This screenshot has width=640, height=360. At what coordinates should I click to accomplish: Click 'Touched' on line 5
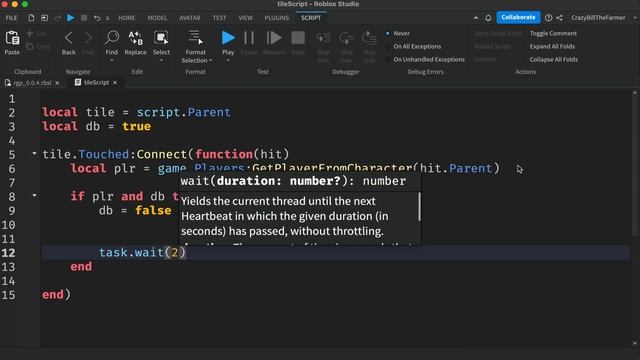104,154
